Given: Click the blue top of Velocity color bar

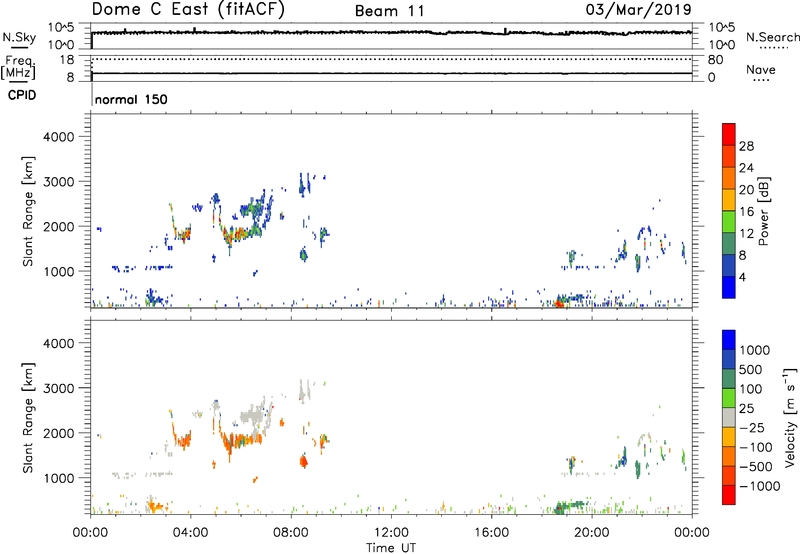Looking at the screenshot, I should point(729,340).
